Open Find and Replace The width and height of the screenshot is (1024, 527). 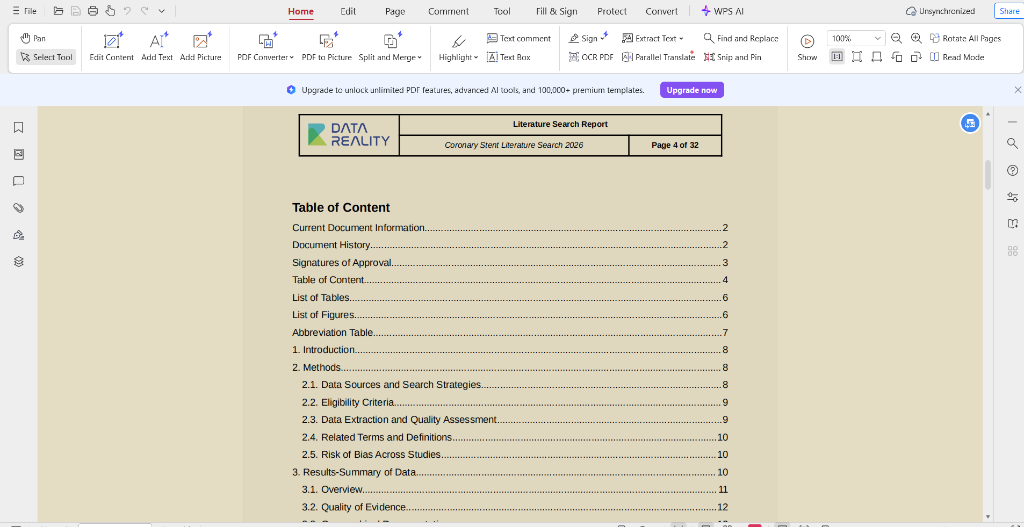point(741,39)
